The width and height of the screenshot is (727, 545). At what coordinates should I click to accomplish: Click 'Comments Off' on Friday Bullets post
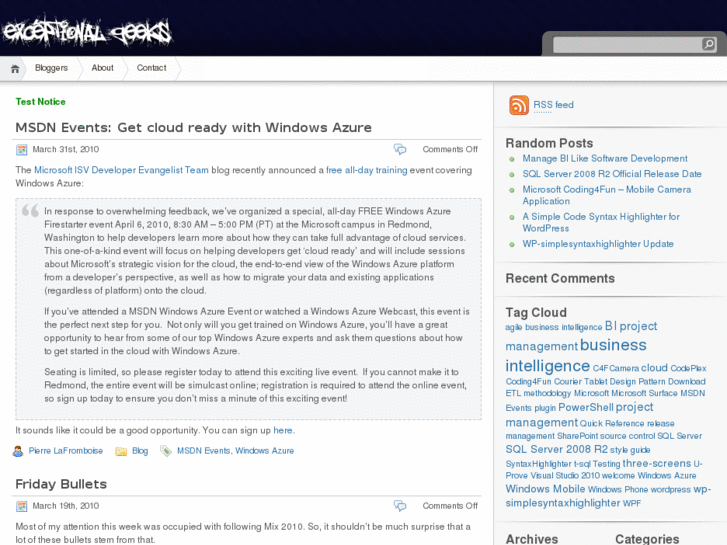pos(450,506)
